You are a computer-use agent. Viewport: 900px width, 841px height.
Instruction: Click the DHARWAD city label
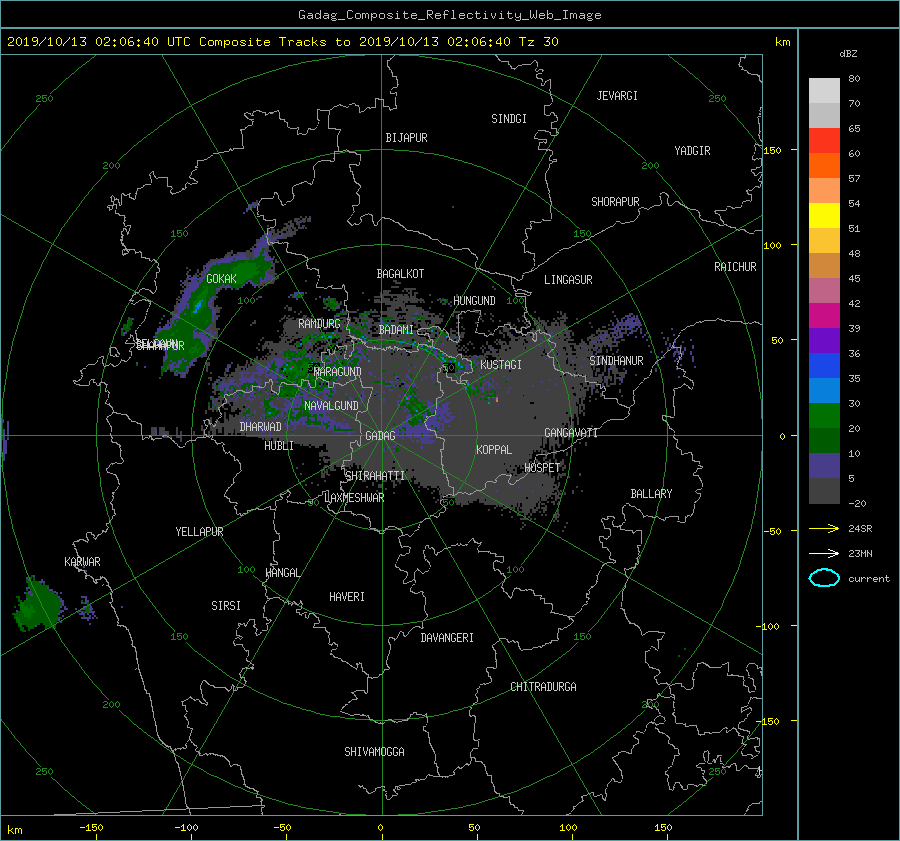tap(260, 427)
